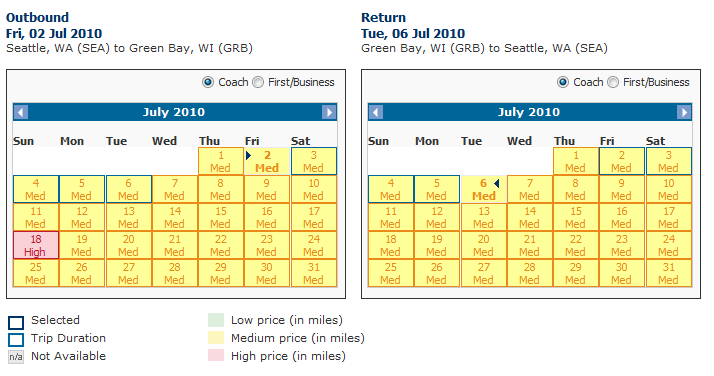Select First/Business radio in Return calendar
This screenshot has width=714, height=376.
click(613, 82)
